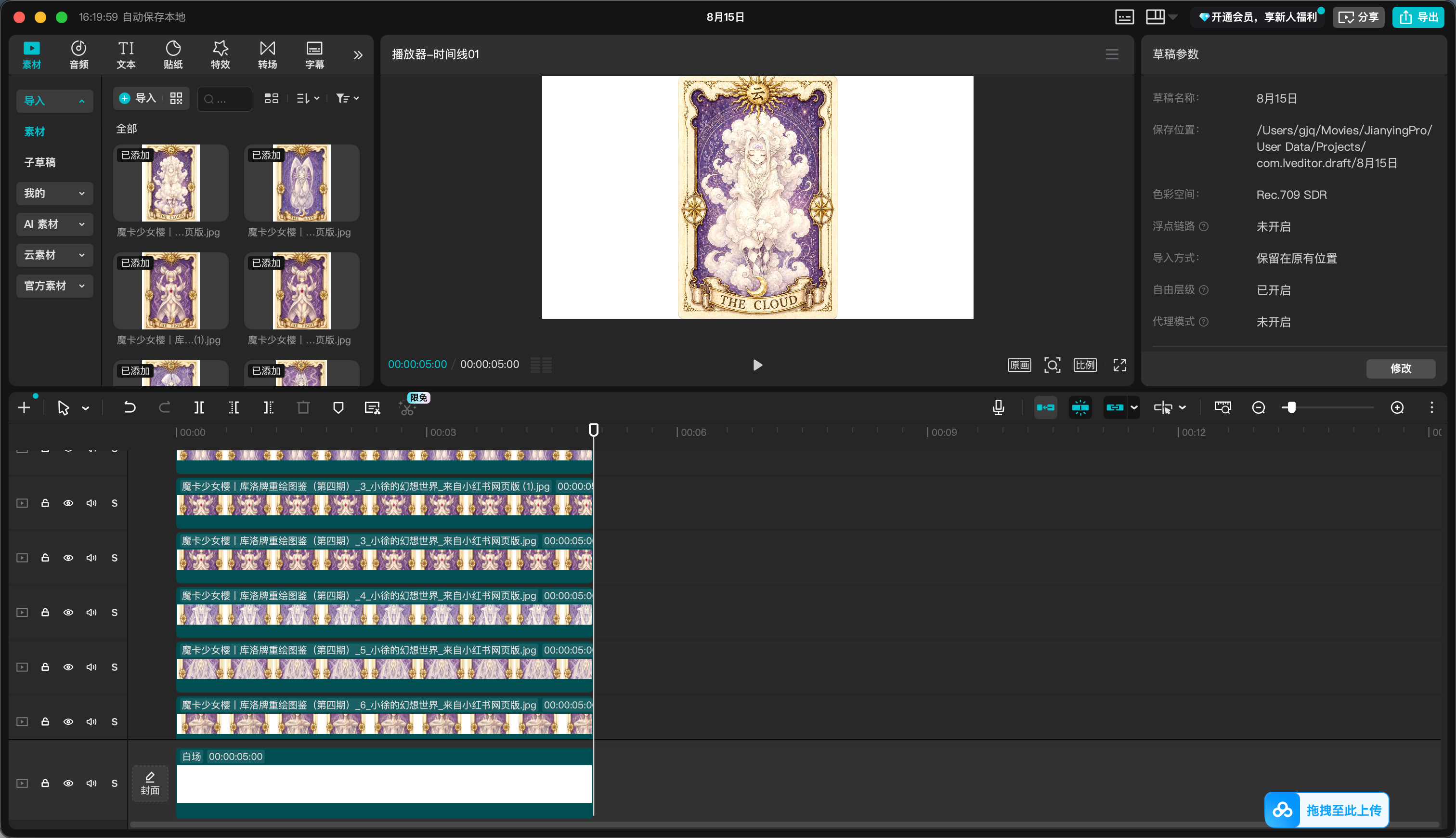Screen dimensions: 1456x838
Task: Open the media filter dropdown
Action: tap(348, 98)
